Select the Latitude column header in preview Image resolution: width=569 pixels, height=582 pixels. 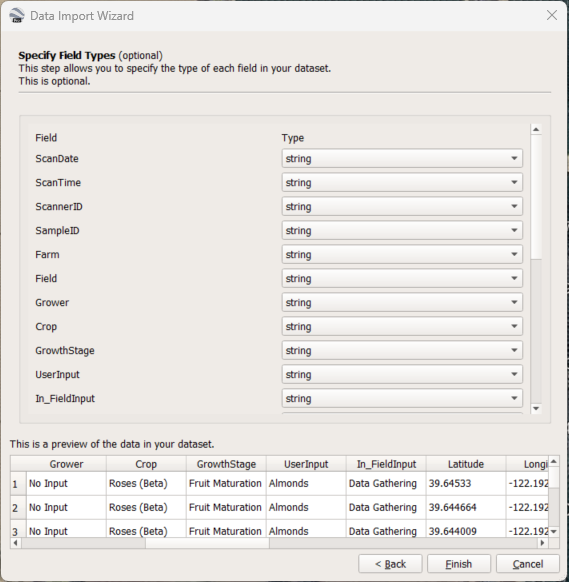pyautogui.click(x=466, y=464)
